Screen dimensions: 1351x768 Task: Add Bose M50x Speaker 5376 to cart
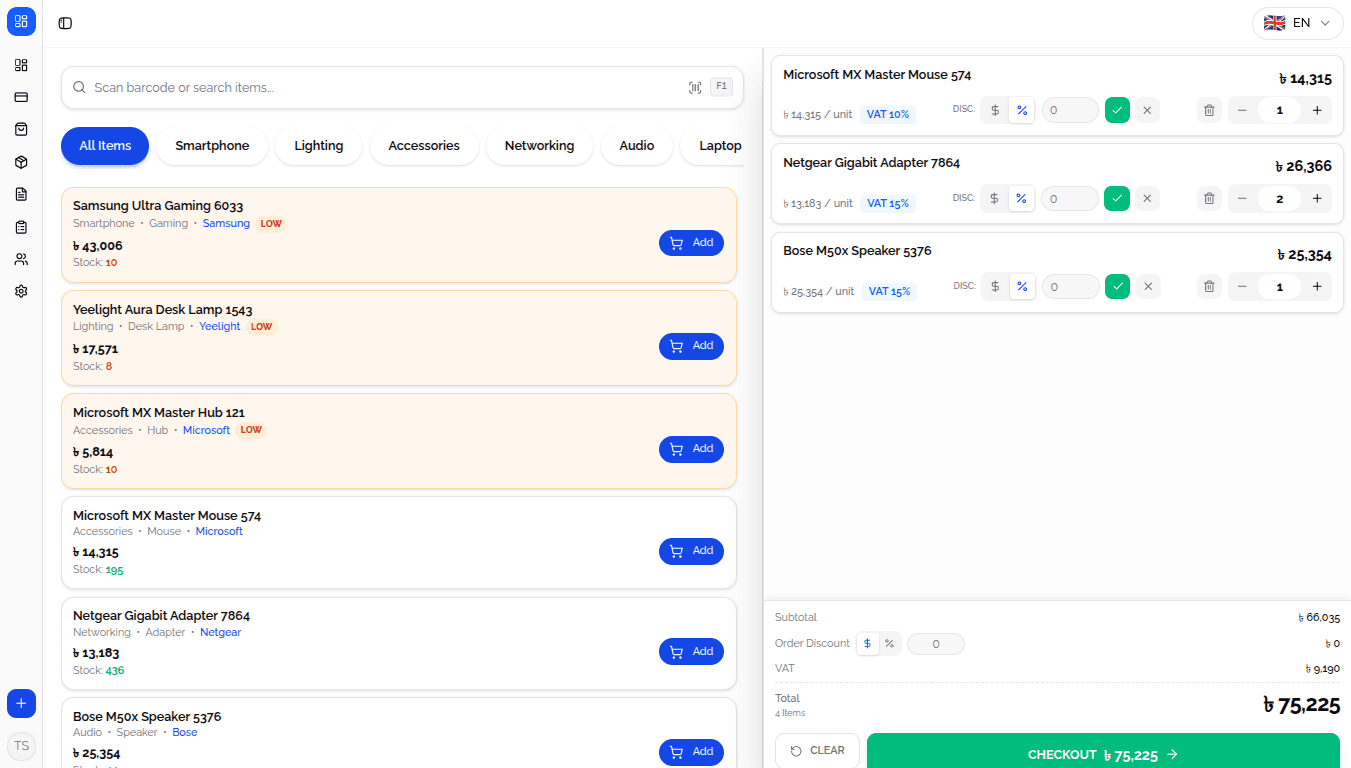point(691,752)
